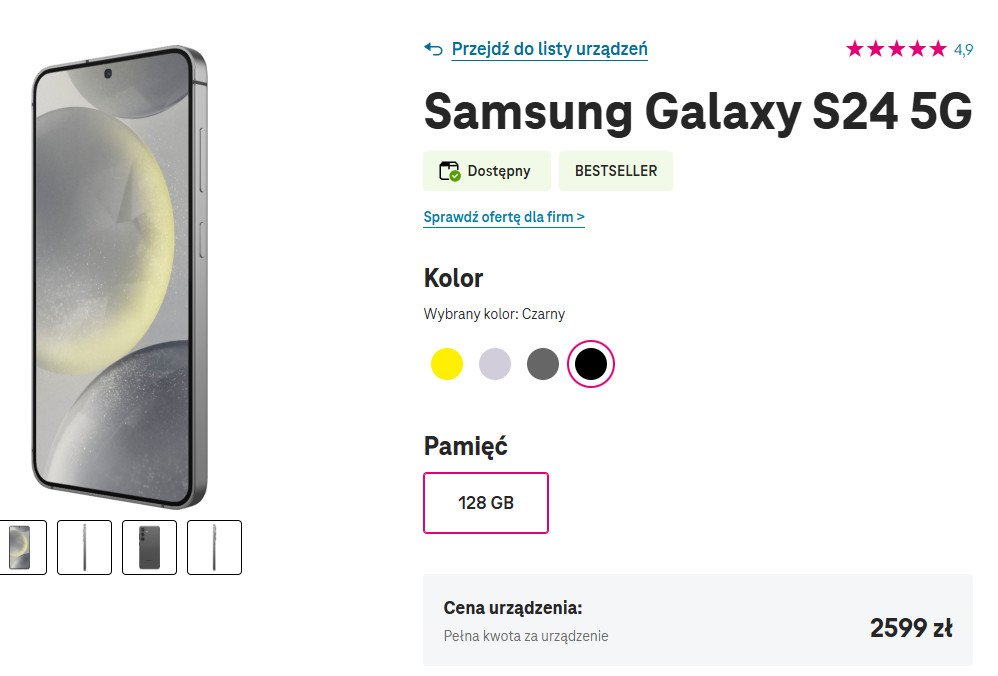Click the BESTSELLER badge
Screen dimensions: 998x676
coord(615,171)
